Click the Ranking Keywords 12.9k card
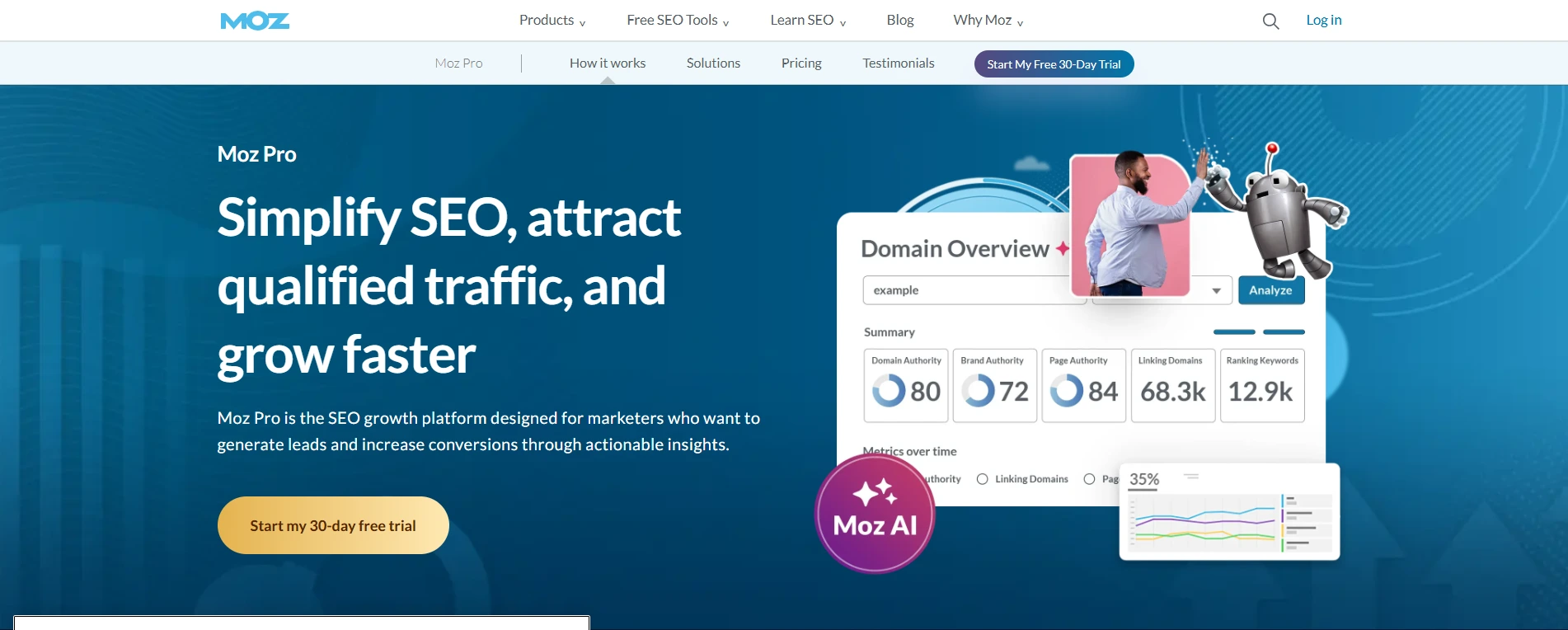Viewport: 1568px width, 630px height. pyautogui.click(x=1262, y=386)
